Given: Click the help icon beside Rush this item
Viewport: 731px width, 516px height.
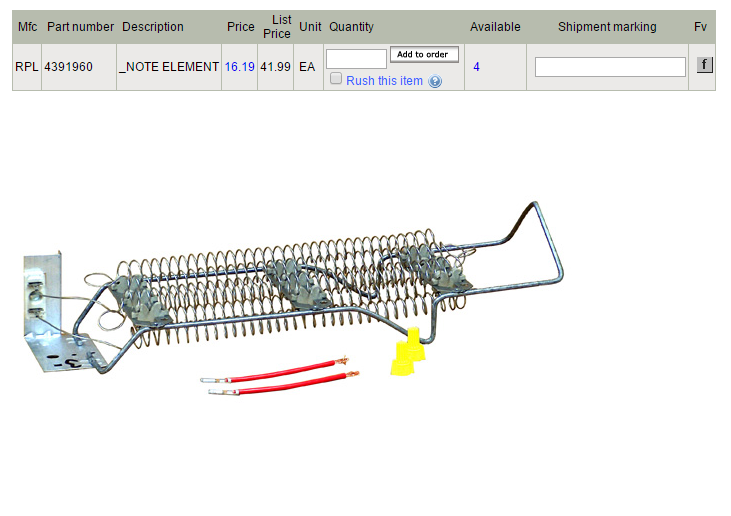Looking at the screenshot, I should click(434, 81).
